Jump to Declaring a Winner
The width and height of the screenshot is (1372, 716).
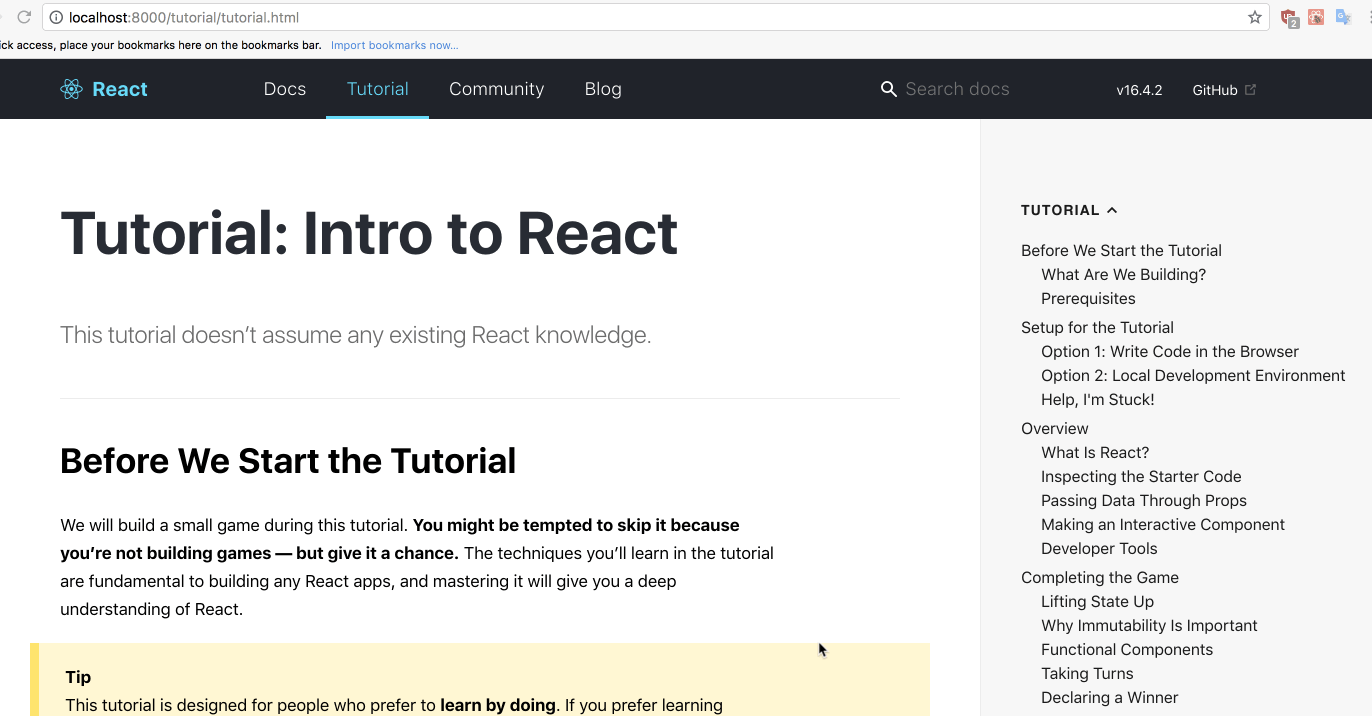[x=1109, y=697]
